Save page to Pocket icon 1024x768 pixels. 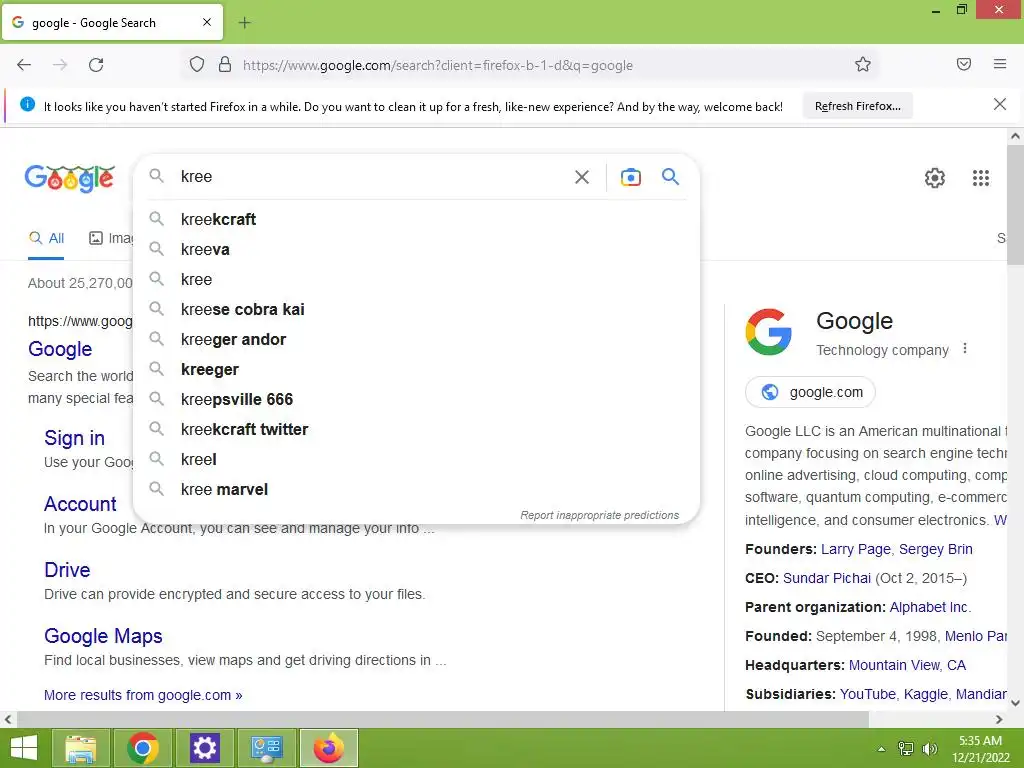963,64
